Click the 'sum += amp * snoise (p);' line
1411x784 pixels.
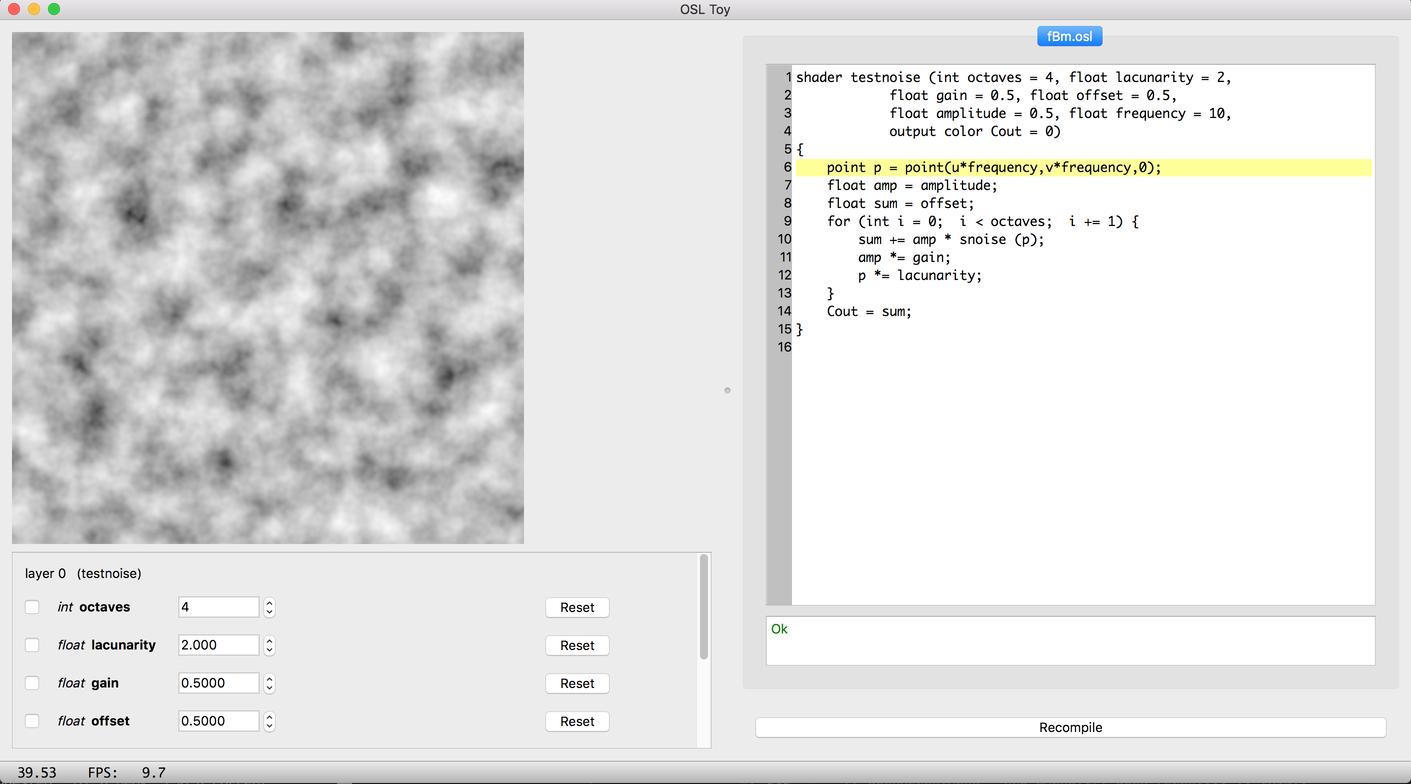coord(951,239)
